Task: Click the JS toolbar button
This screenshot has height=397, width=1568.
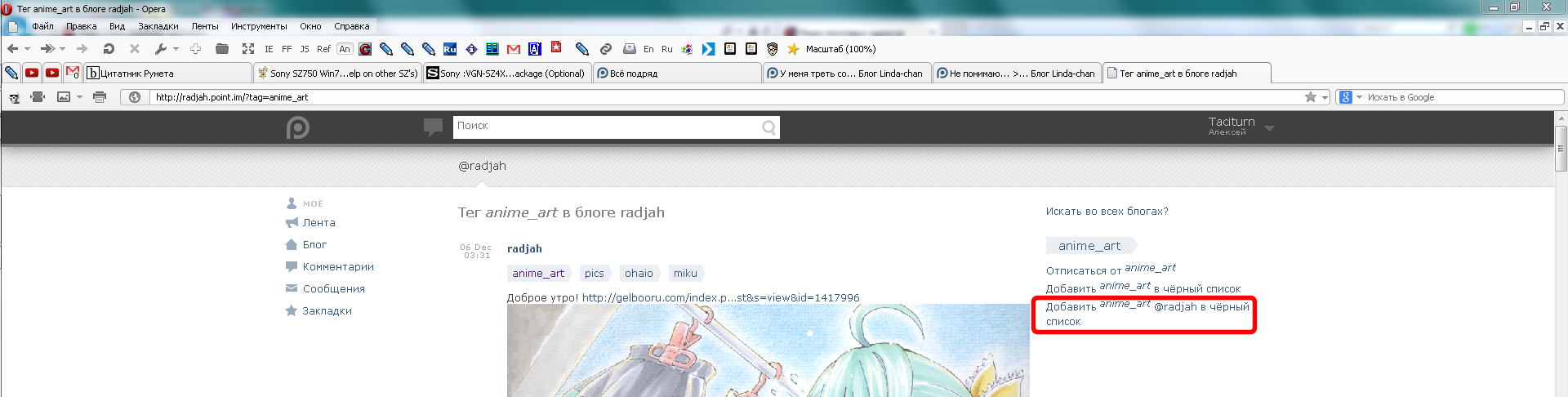Action: coord(305,49)
